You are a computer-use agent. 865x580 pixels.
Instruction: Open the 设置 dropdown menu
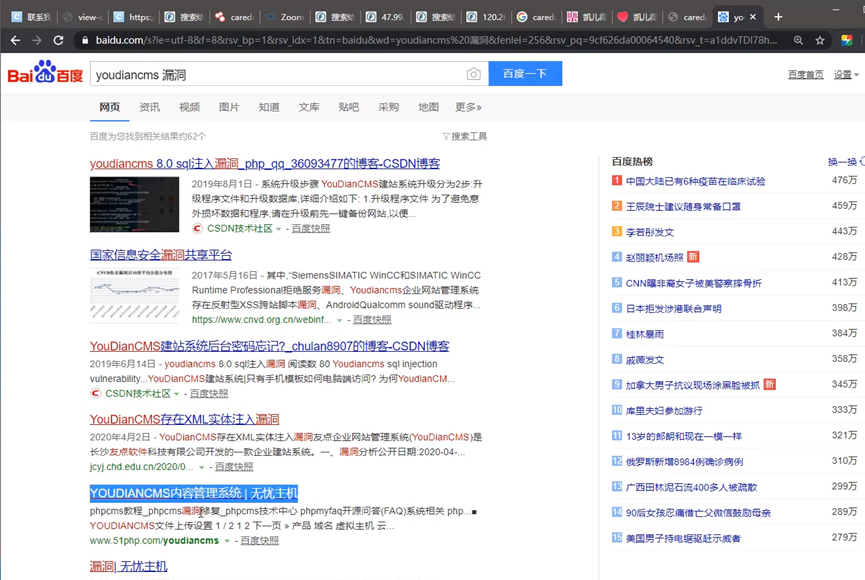pos(846,75)
